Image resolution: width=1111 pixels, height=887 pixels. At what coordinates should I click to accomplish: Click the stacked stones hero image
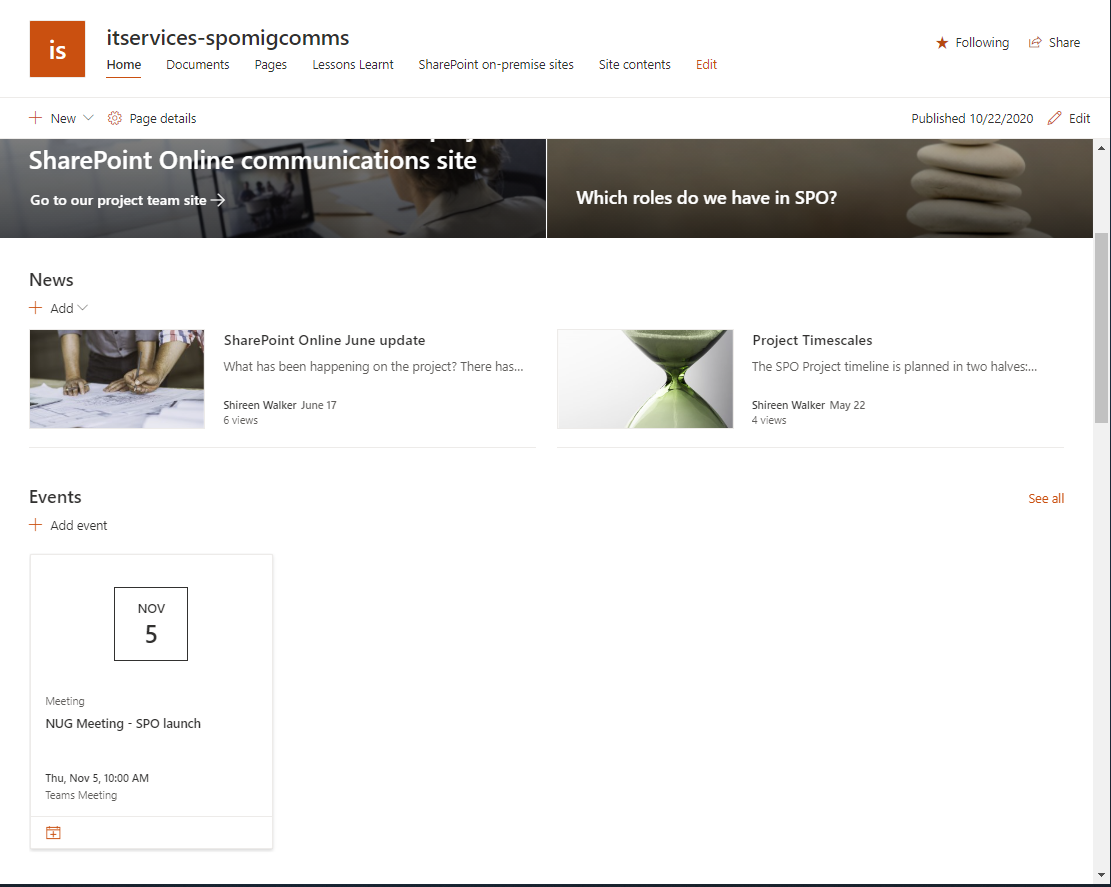(969, 188)
